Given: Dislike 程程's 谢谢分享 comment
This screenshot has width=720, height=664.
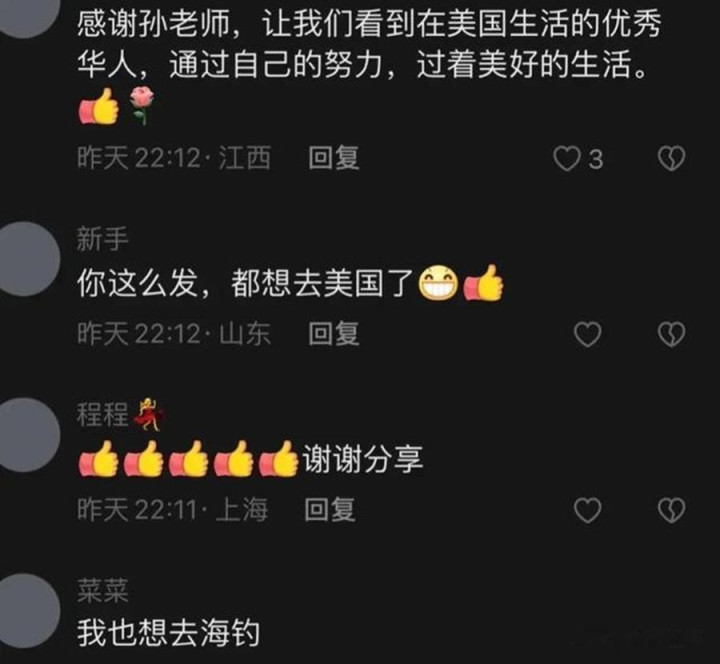Looking at the screenshot, I should point(671,510).
